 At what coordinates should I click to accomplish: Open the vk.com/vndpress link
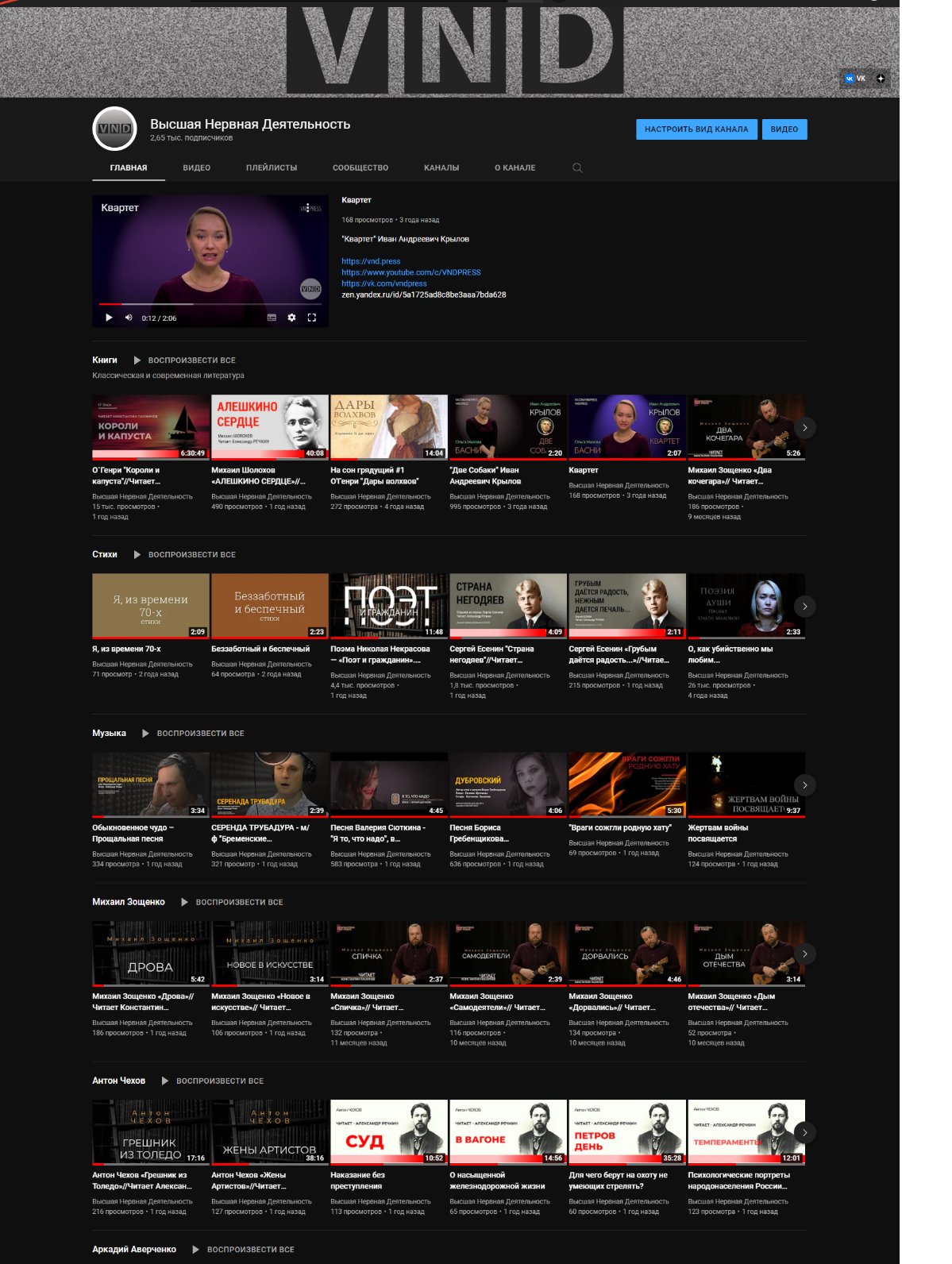point(384,283)
